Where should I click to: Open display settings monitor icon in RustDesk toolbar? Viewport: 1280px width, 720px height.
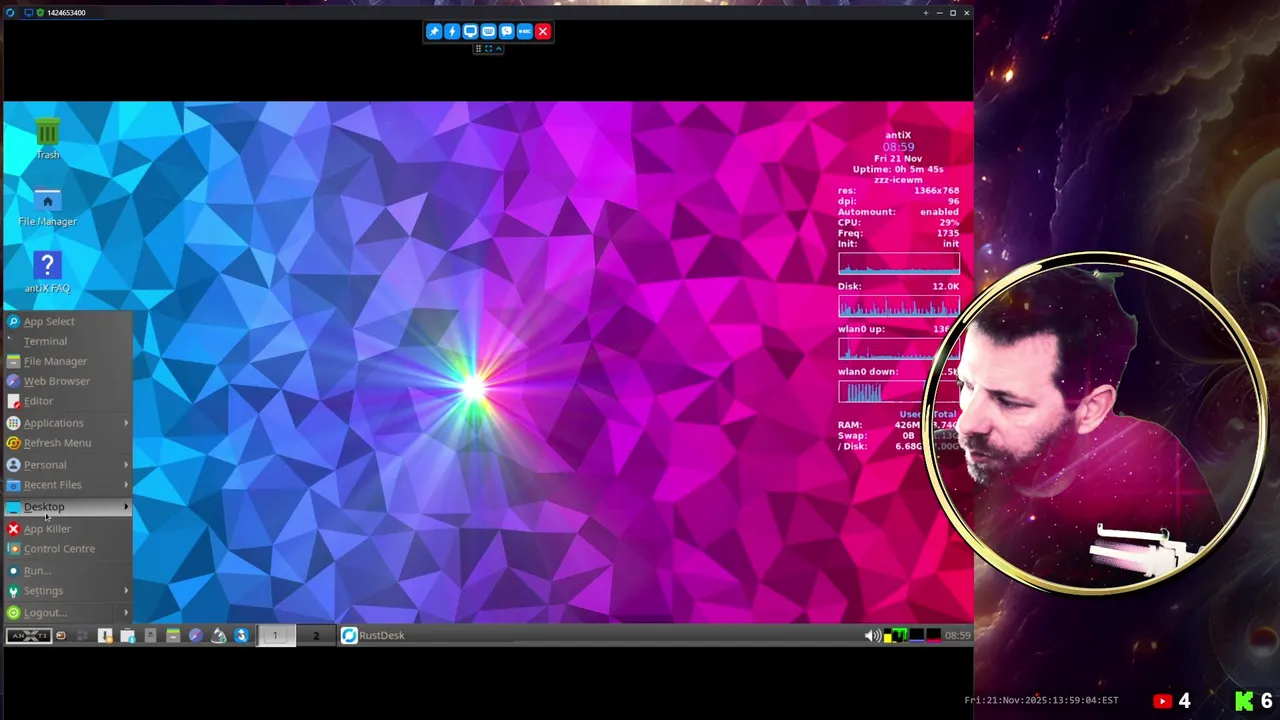(470, 31)
